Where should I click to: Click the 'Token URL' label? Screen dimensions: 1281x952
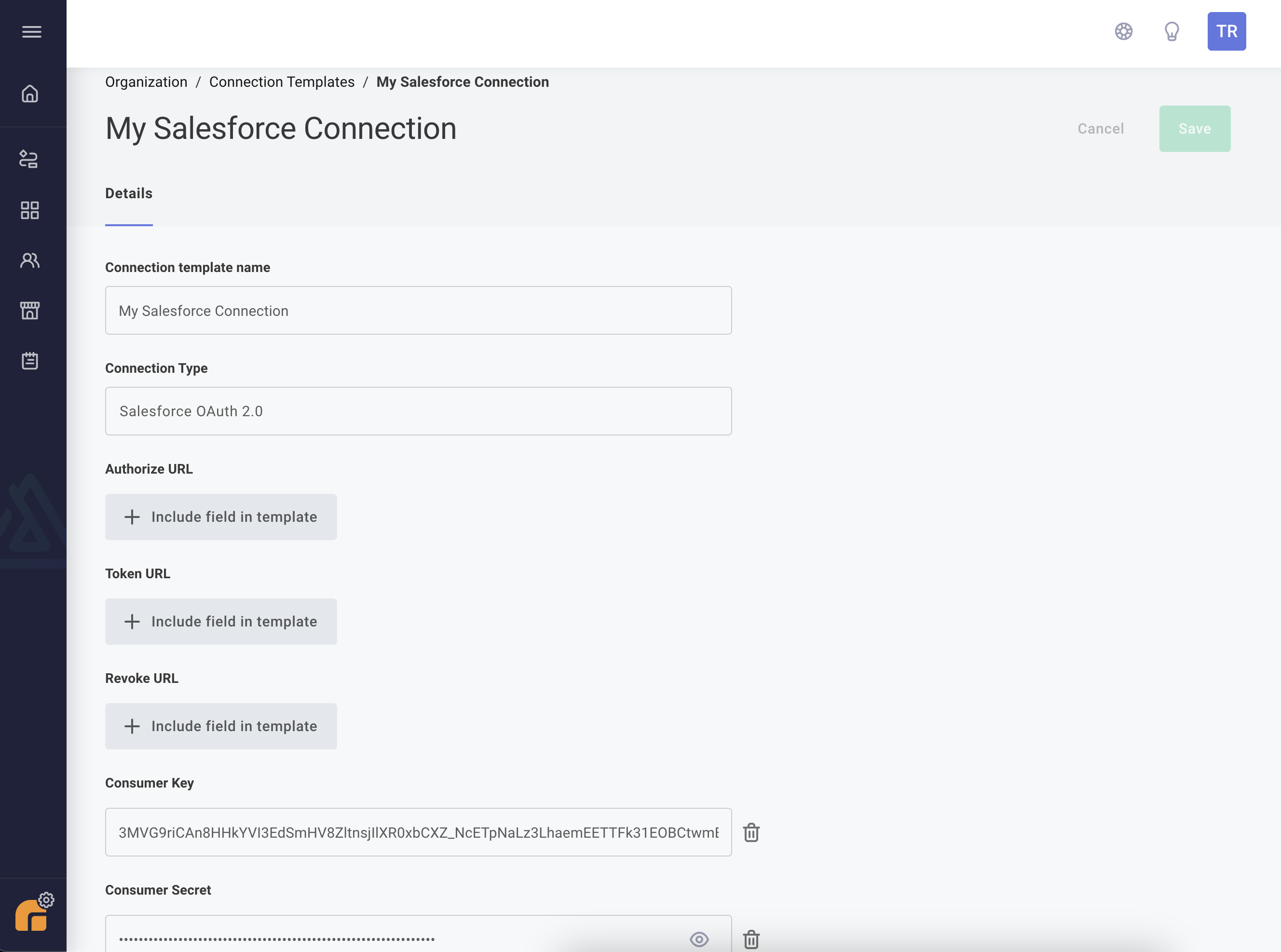(137, 573)
